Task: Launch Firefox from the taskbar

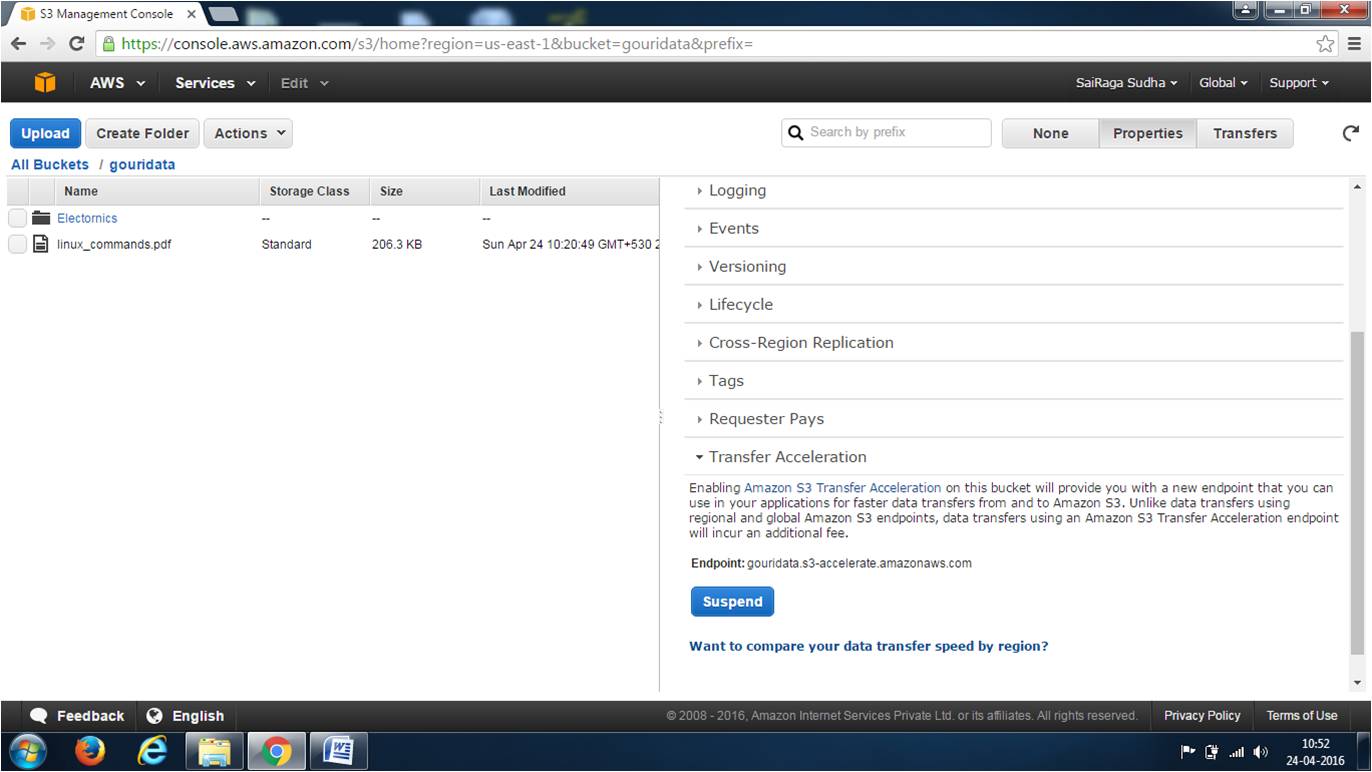Action: [x=90, y=752]
